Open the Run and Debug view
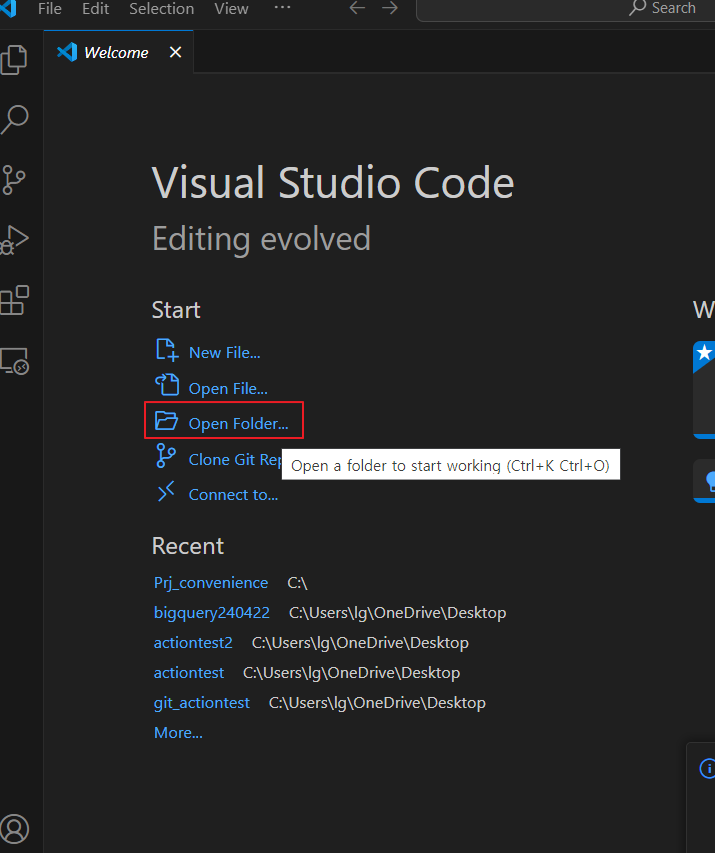Image resolution: width=715 pixels, height=853 pixels. pyautogui.click(x=15, y=240)
